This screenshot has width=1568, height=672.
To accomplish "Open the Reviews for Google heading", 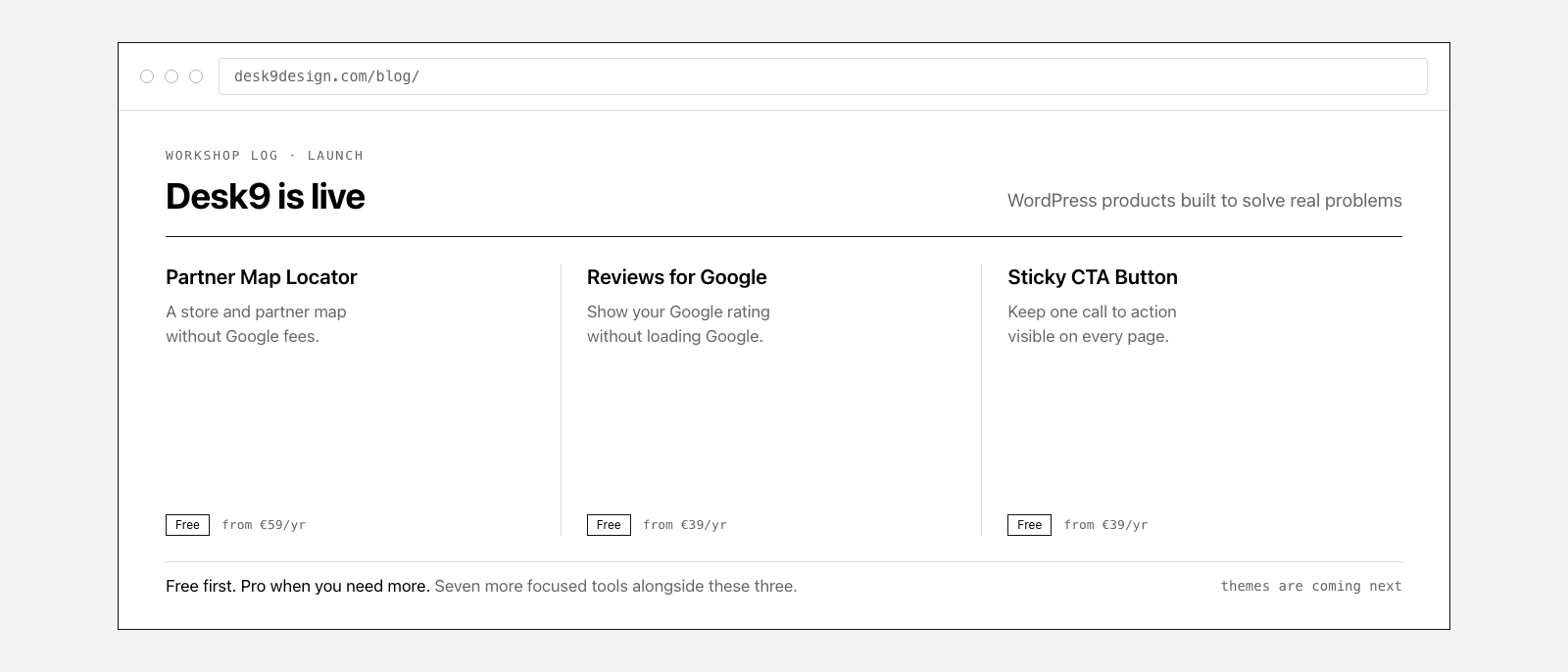I will coord(677,277).
